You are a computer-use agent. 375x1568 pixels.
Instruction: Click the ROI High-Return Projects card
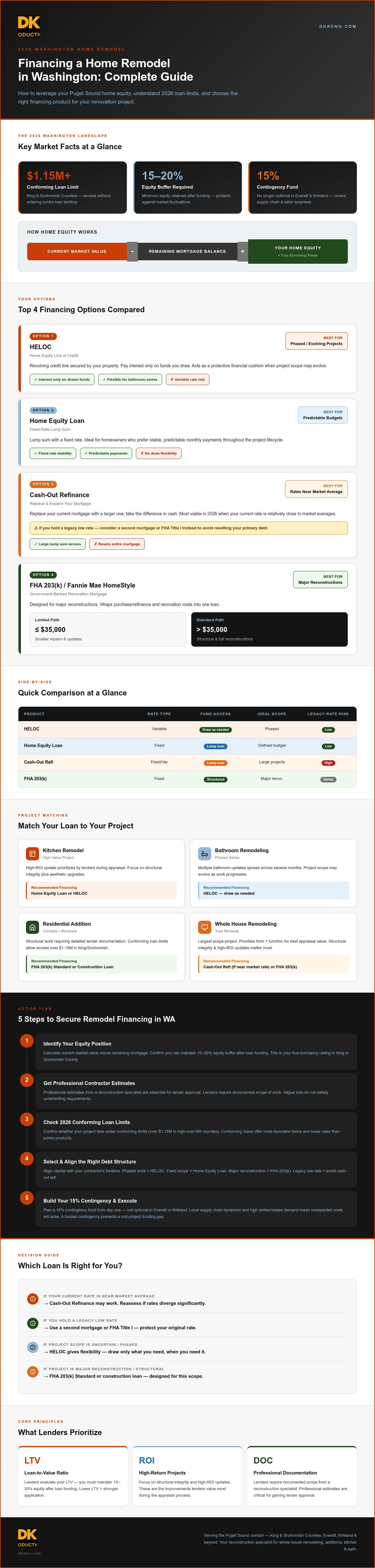click(x=187, y=1476)
